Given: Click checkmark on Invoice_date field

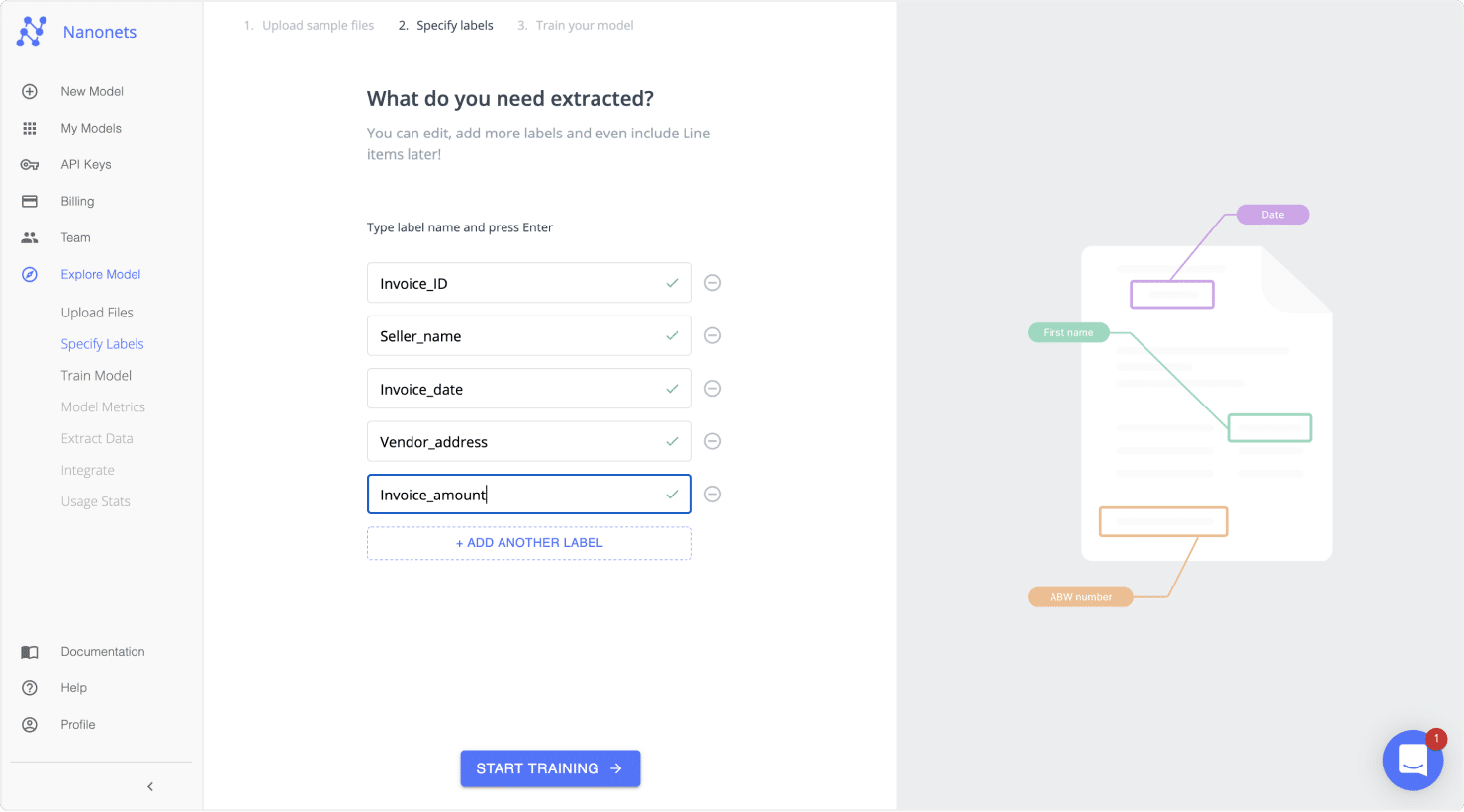Looking at the screenshot, I should click(x=672, y=389).
